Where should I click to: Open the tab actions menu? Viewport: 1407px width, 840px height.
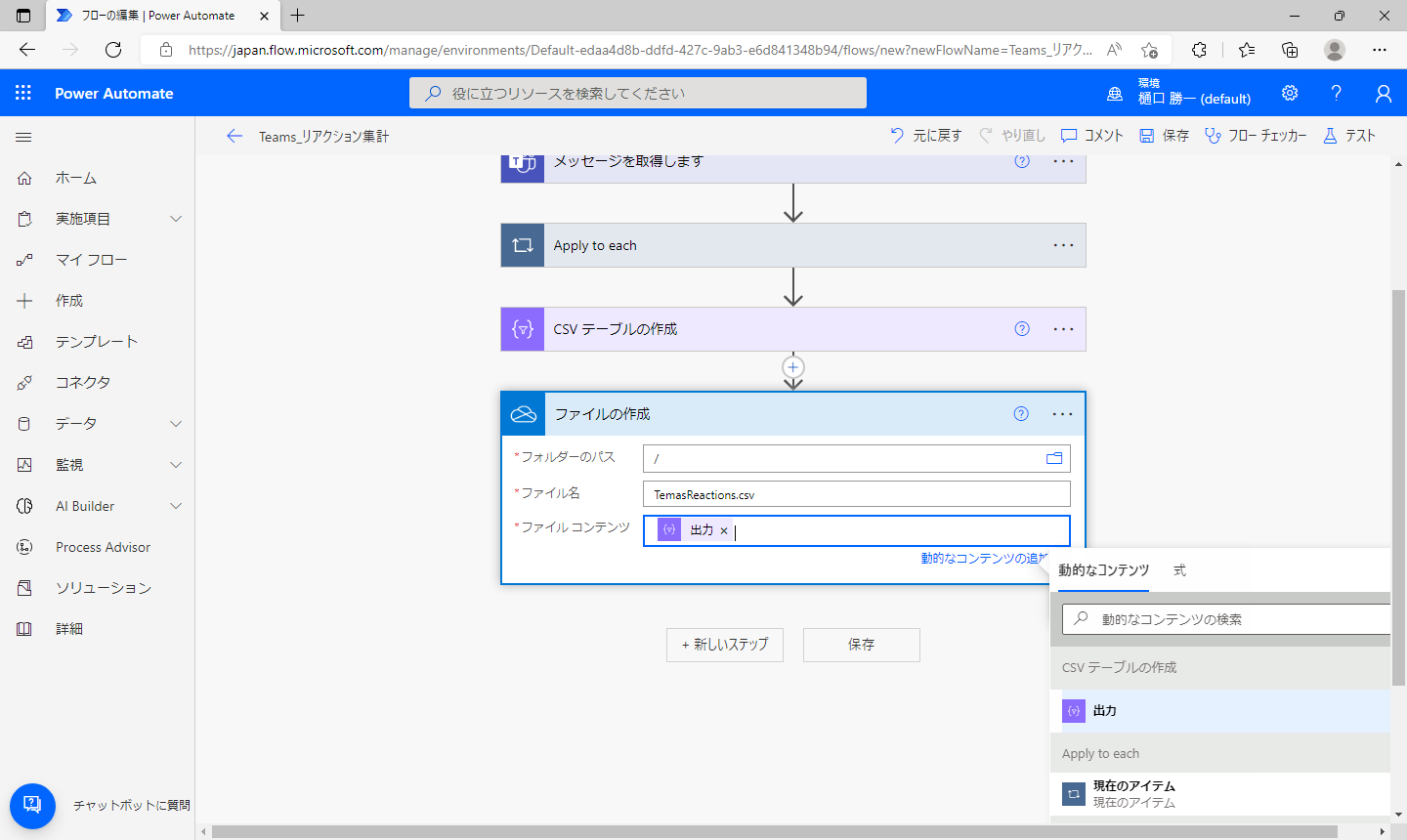(23, 16)
